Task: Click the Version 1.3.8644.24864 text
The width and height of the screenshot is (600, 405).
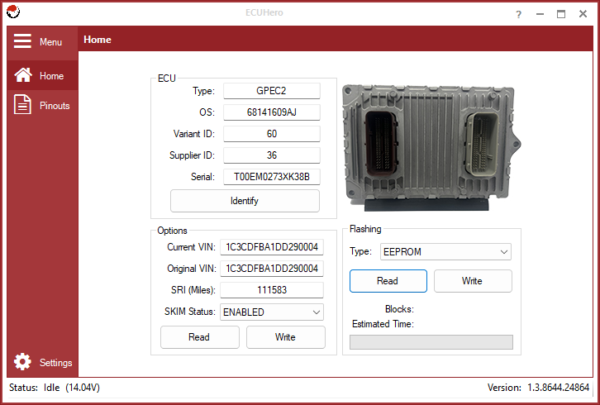Action: 538,388
